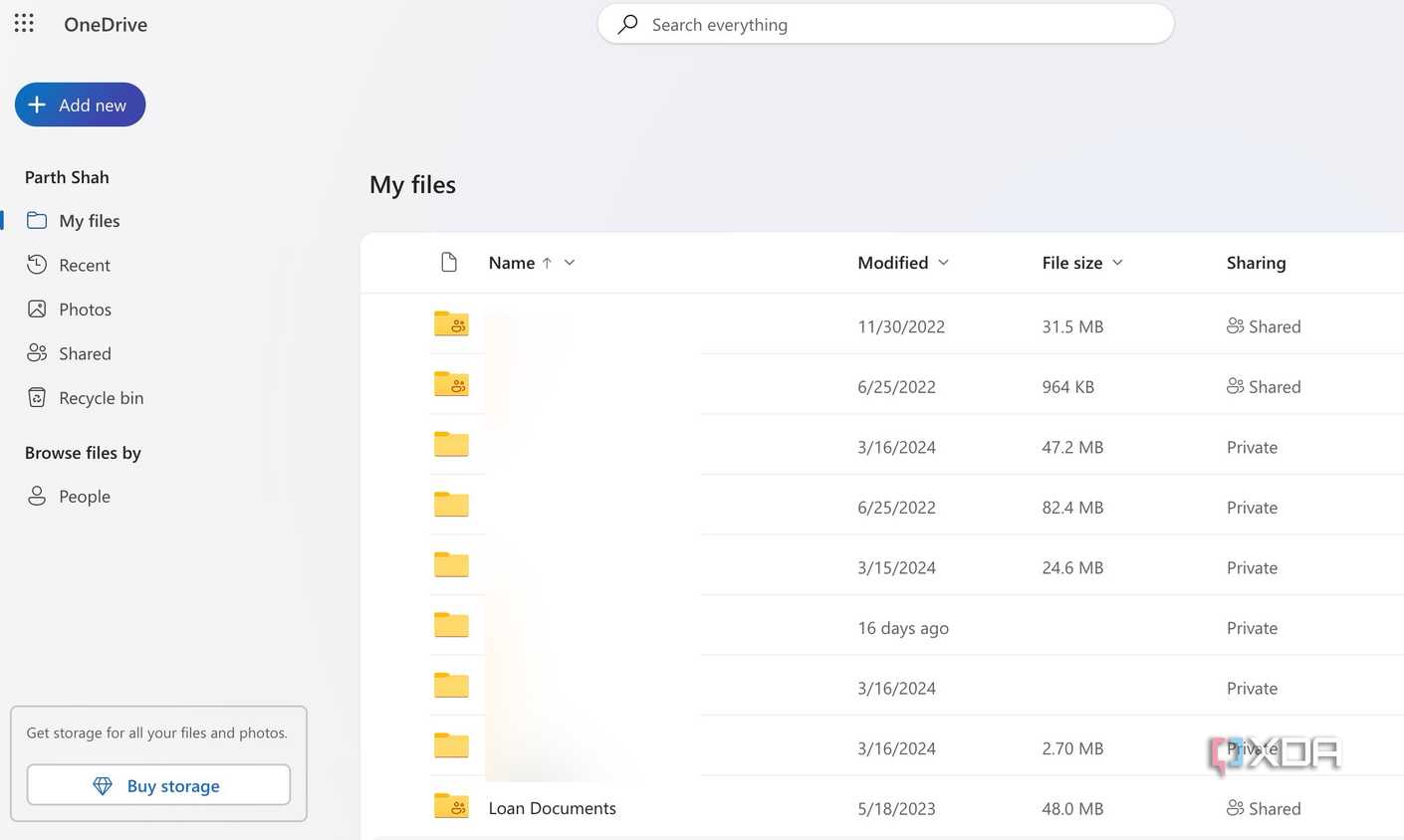Open the folder sized 47.2 MB

pyautogui.click(x=451, y=445)
